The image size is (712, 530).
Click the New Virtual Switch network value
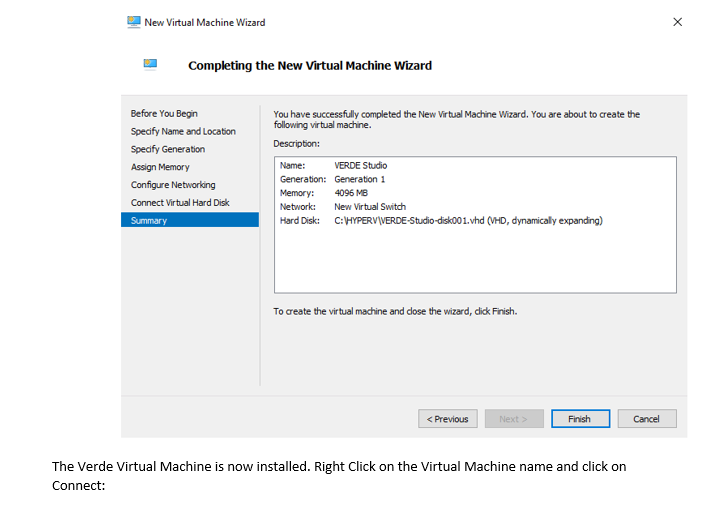pos(370,207)
